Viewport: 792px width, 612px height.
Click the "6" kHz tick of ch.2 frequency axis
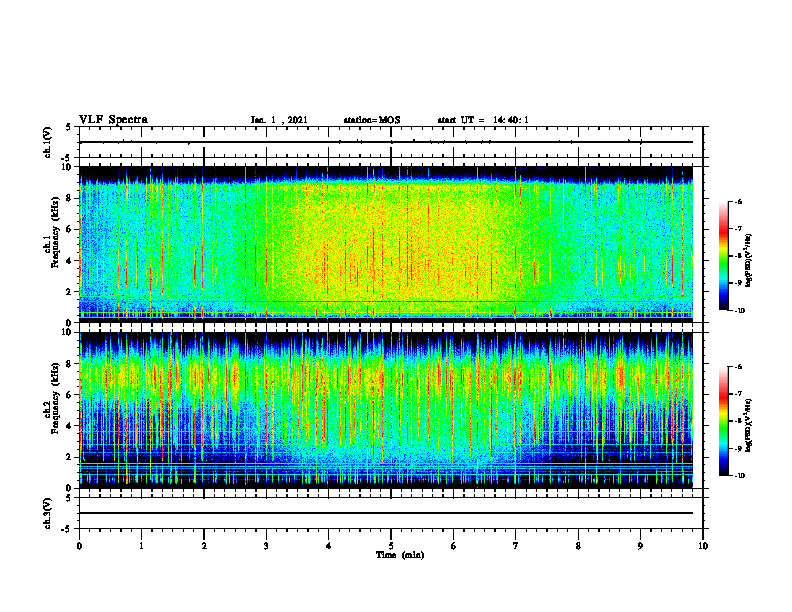[x=70, y=395]
